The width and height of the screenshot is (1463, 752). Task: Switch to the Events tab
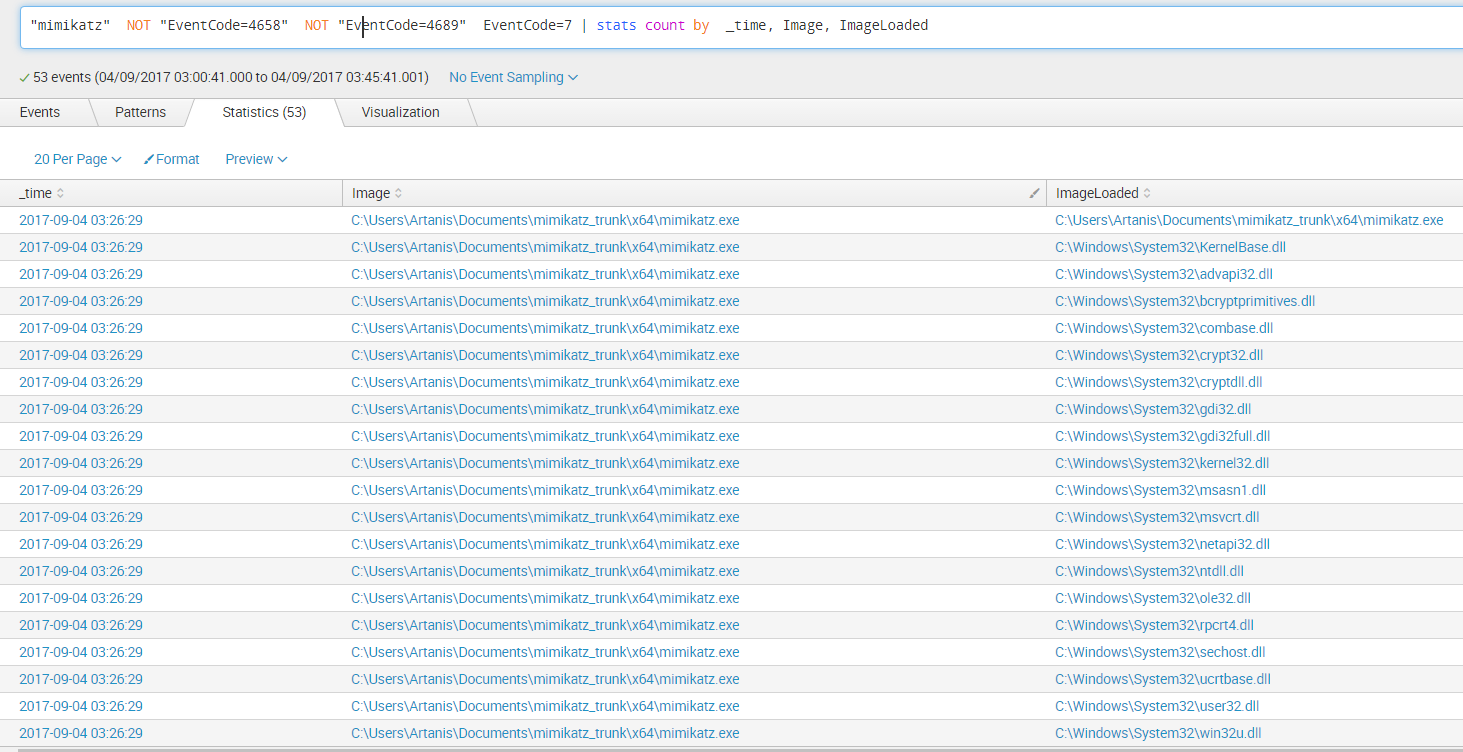40,112
